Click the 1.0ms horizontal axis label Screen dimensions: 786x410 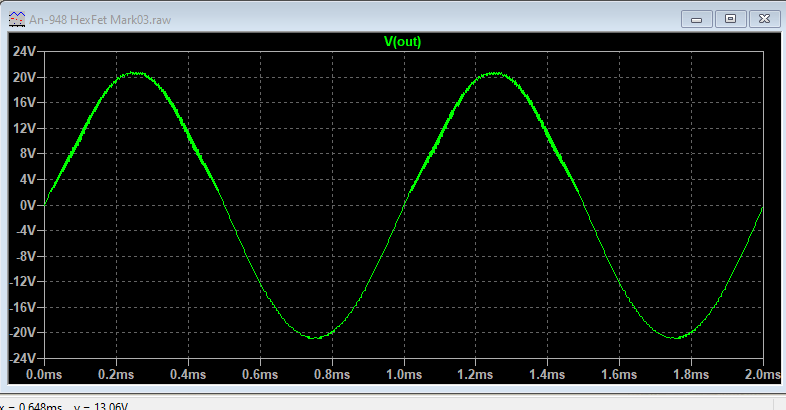pos(403,374)
